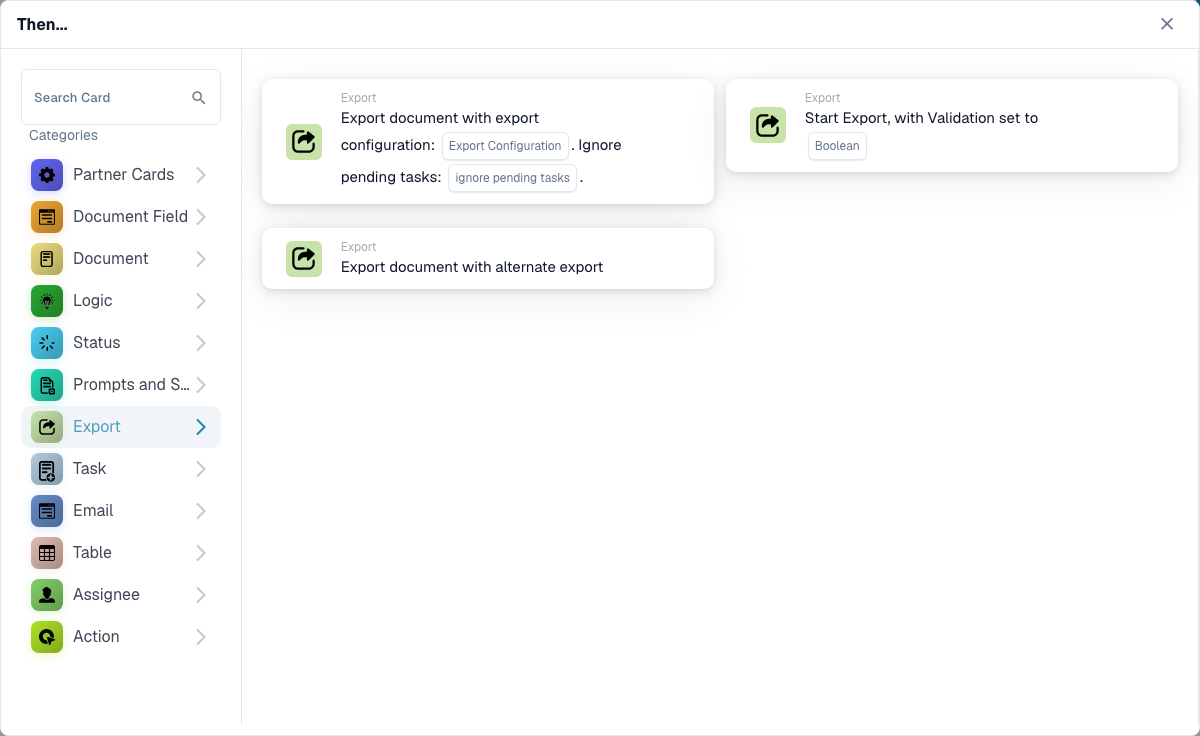This screenshot has height=736, width=1200.
Task: Expand the Table chevron
Action: click(201, 553)
